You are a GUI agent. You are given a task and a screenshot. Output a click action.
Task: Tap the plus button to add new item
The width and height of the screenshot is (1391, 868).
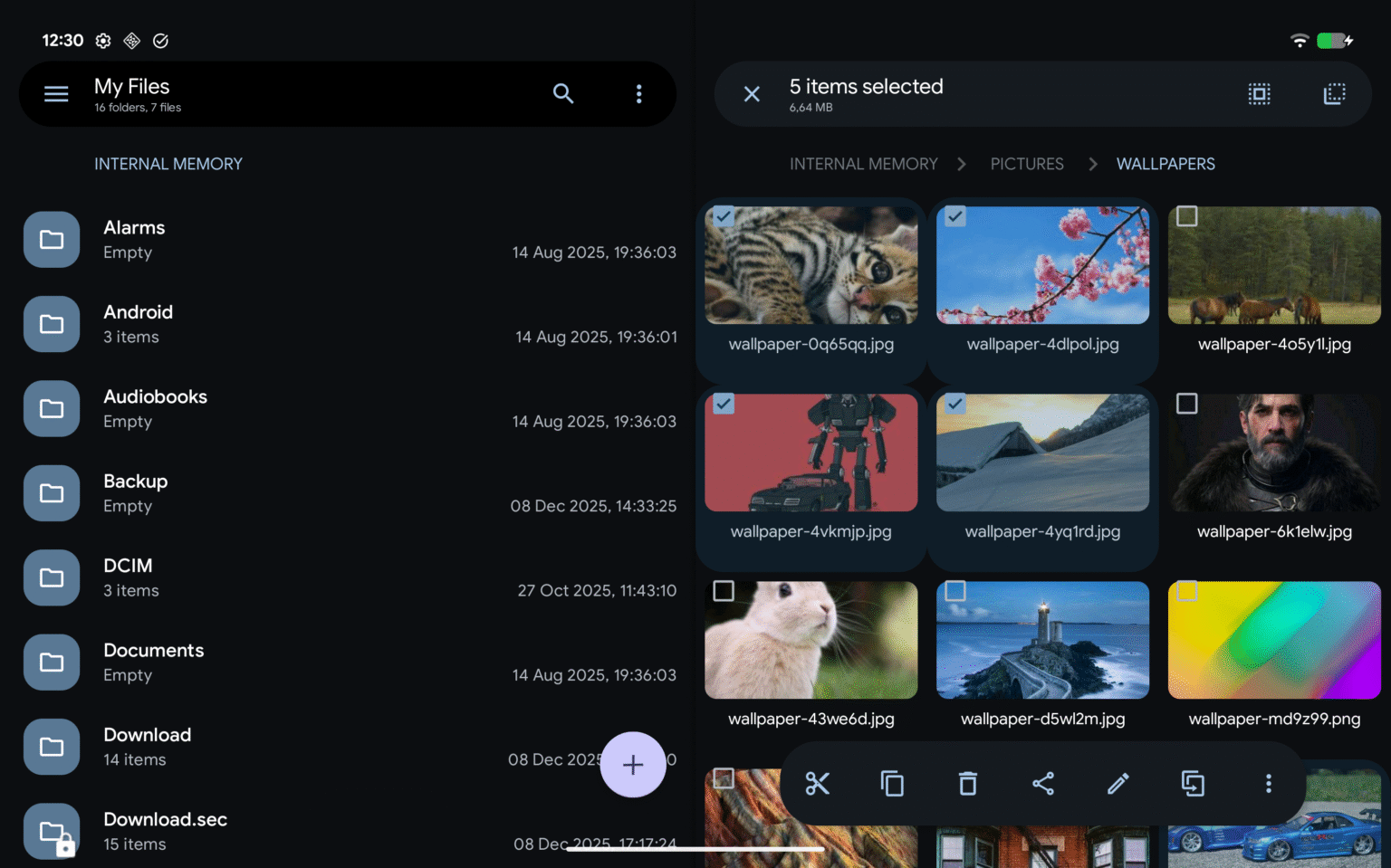[x=633, y=765]
